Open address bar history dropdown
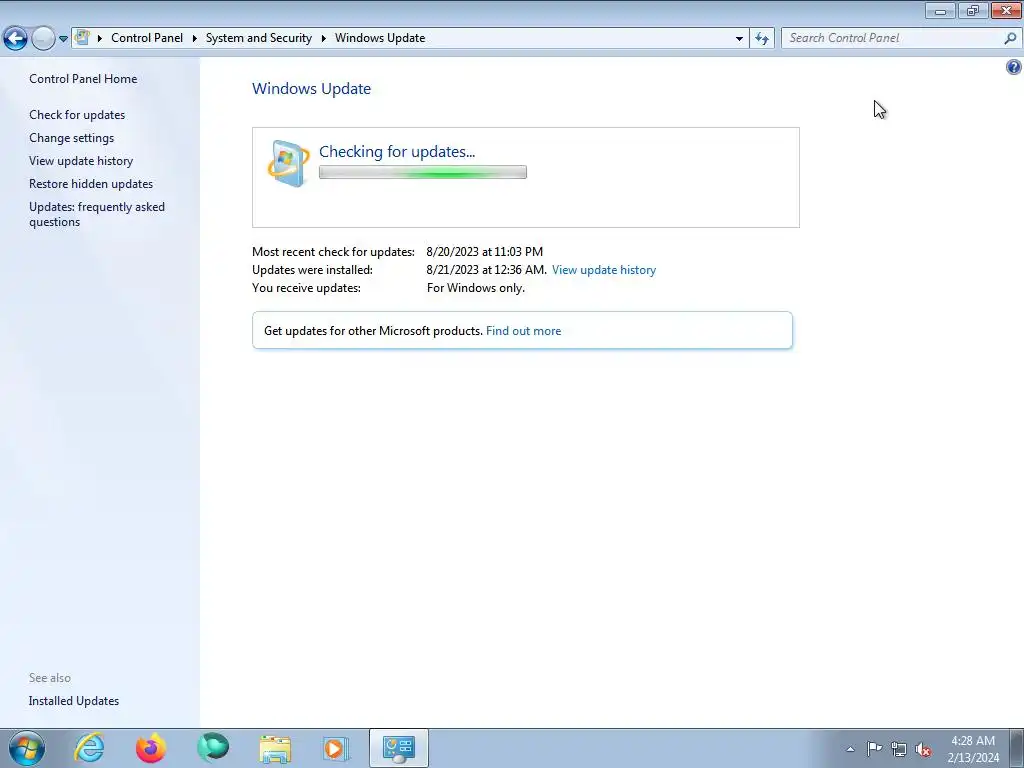This screenshot has width=1024, height=768. pos(739,39)
